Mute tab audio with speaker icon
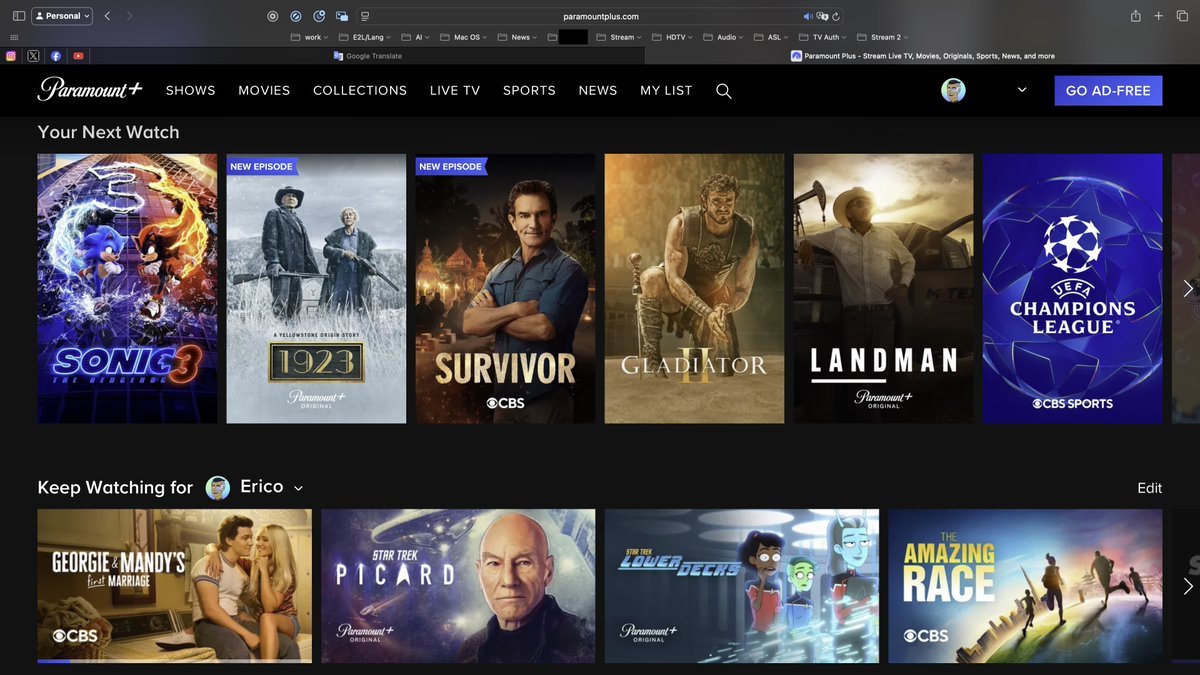Image resolution: width=1200 pixels, height=675 pixels. tap(808, 16)
